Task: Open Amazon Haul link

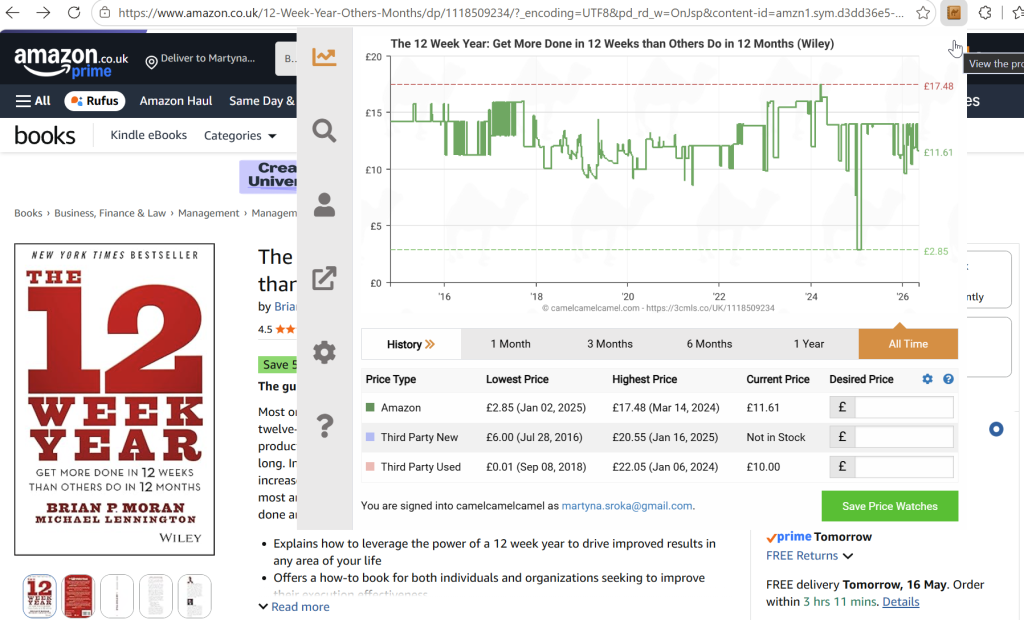Action: (x=176, y=101)
